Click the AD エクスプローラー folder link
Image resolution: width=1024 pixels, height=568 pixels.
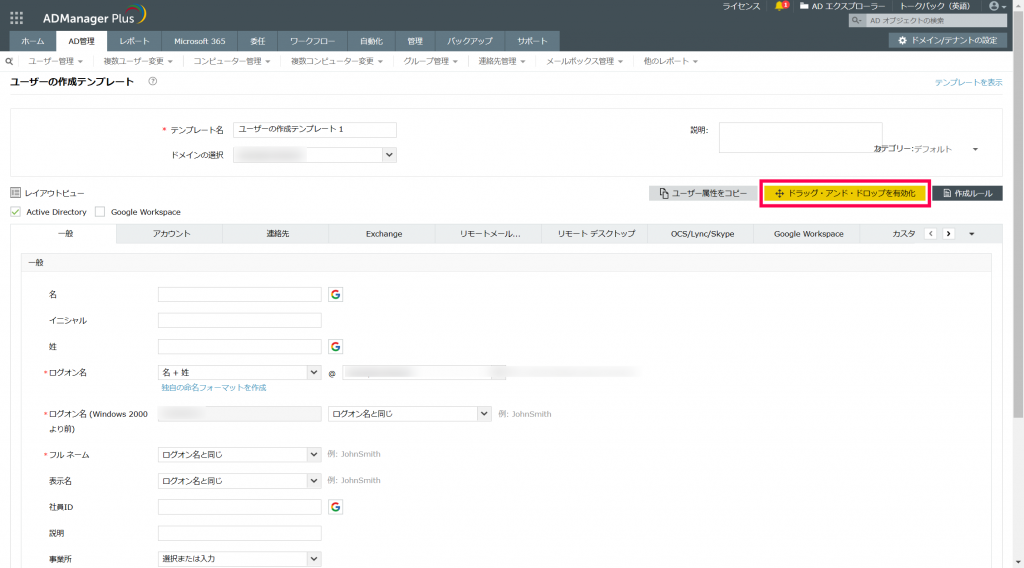842,6
